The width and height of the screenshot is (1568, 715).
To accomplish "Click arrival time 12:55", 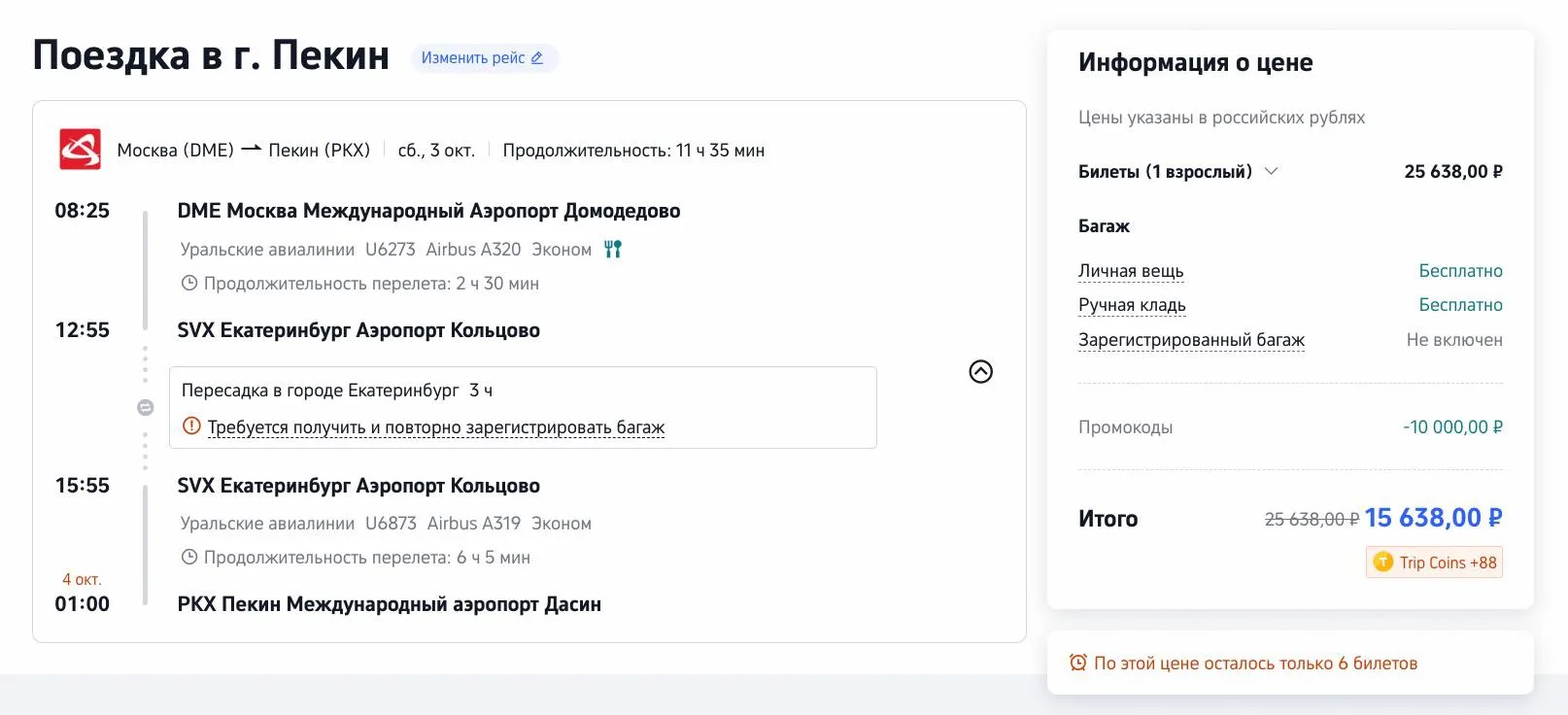I will pyautogui.click(x=83, y=330).
